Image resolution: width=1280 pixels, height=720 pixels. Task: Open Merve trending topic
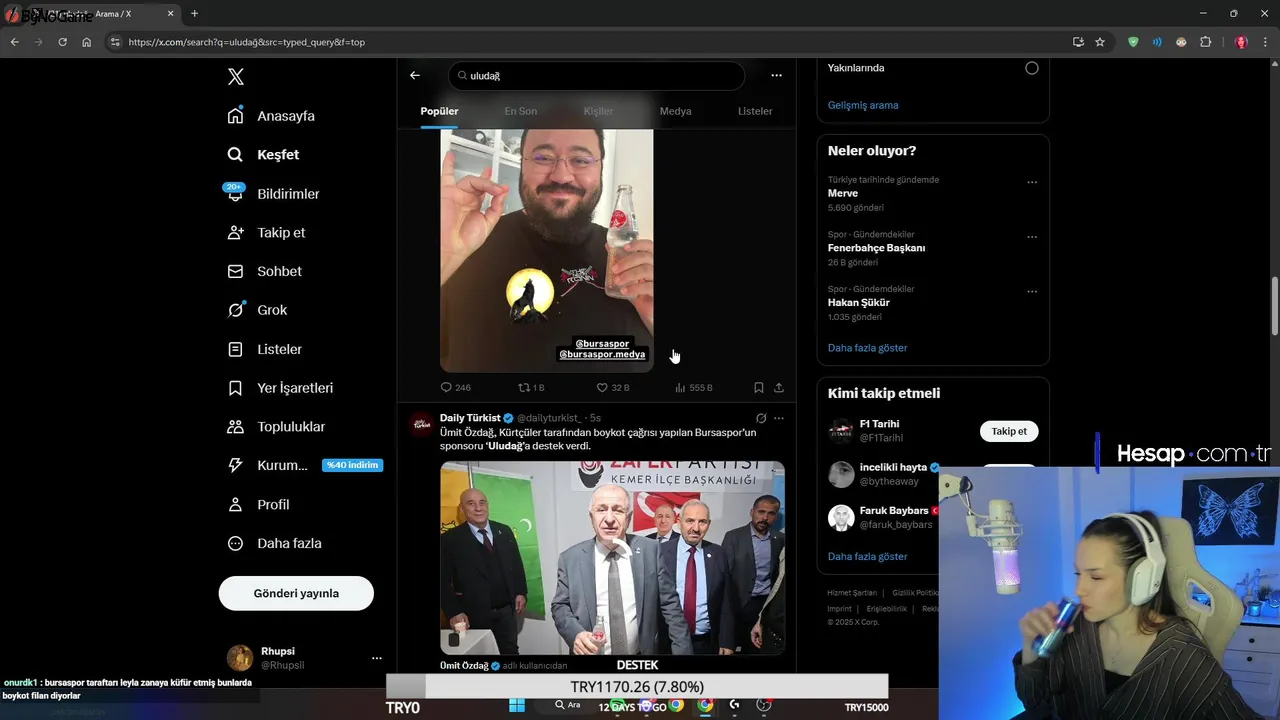click(x=843, y=193)
